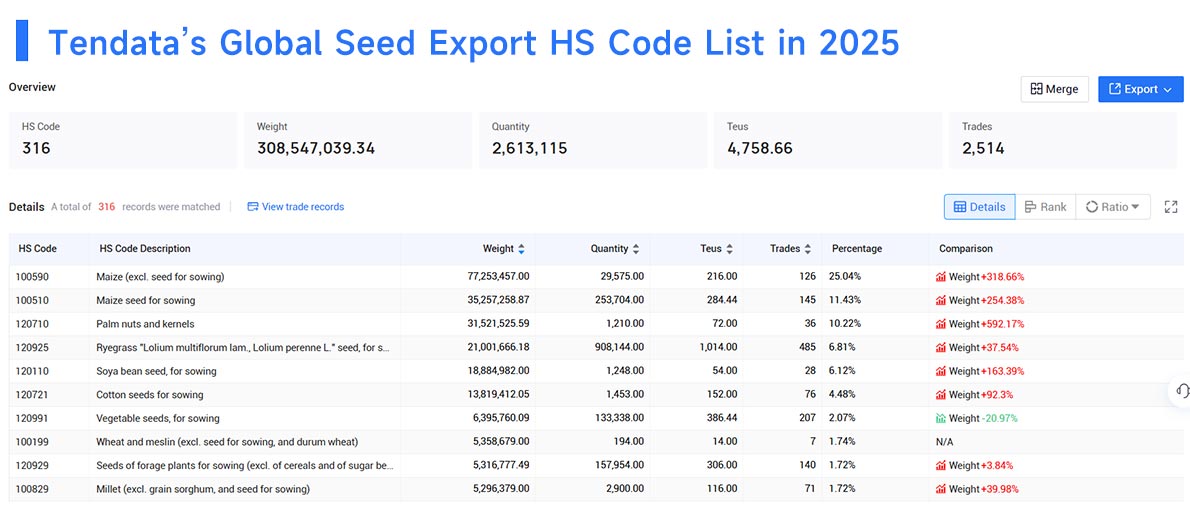The height and width of the screenshot is (510, 1190).
Task: Click the fullscreen expand icon
Action: pyautogui.click(x=1171, y=206)
